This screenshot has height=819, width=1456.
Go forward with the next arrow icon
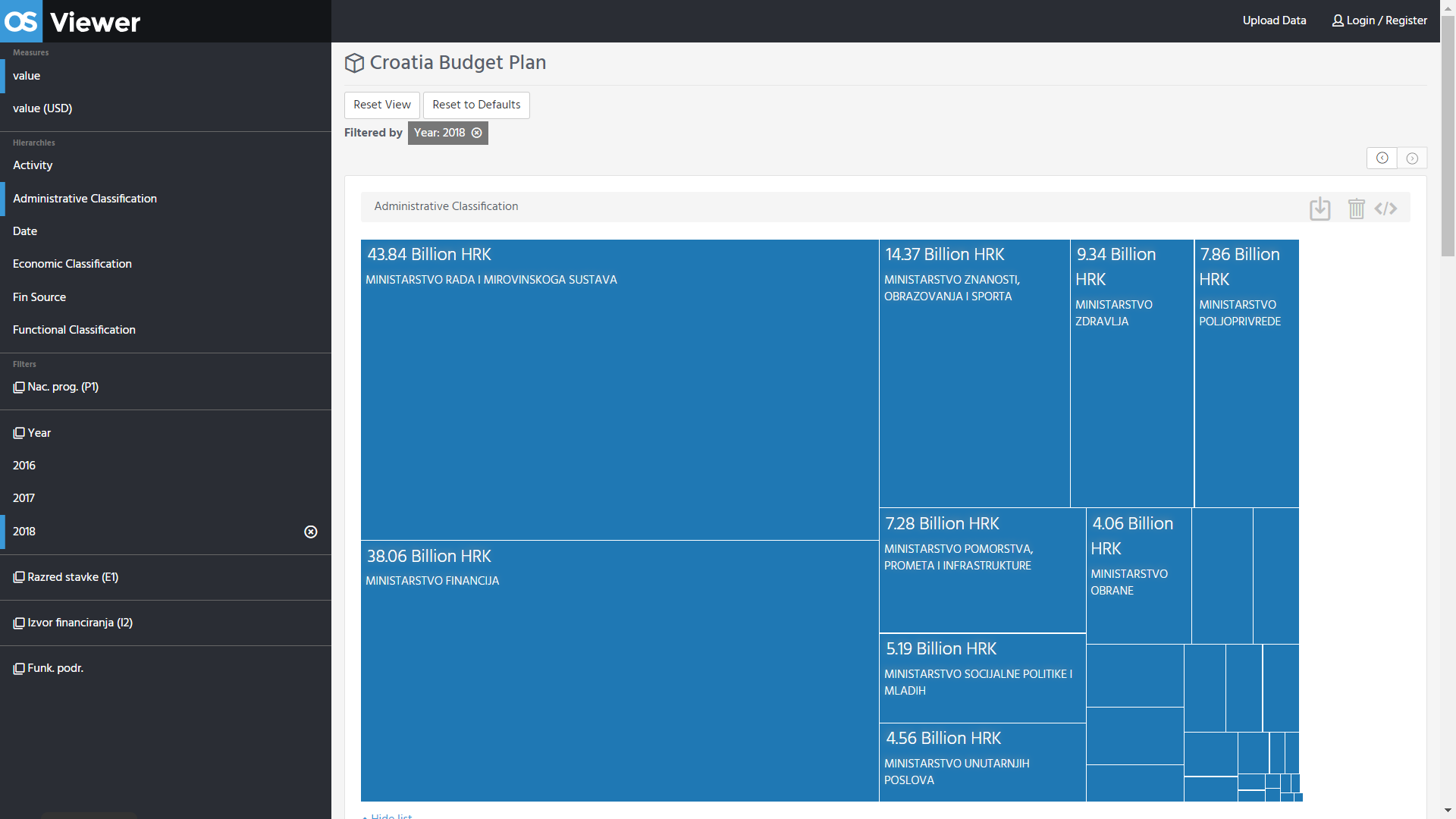1412,158
